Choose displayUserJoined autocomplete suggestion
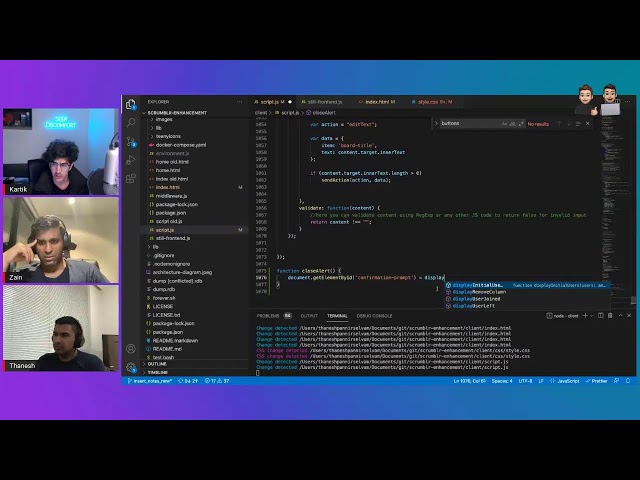The width and height of the screenshot is (640, 480). click(527, 299)
